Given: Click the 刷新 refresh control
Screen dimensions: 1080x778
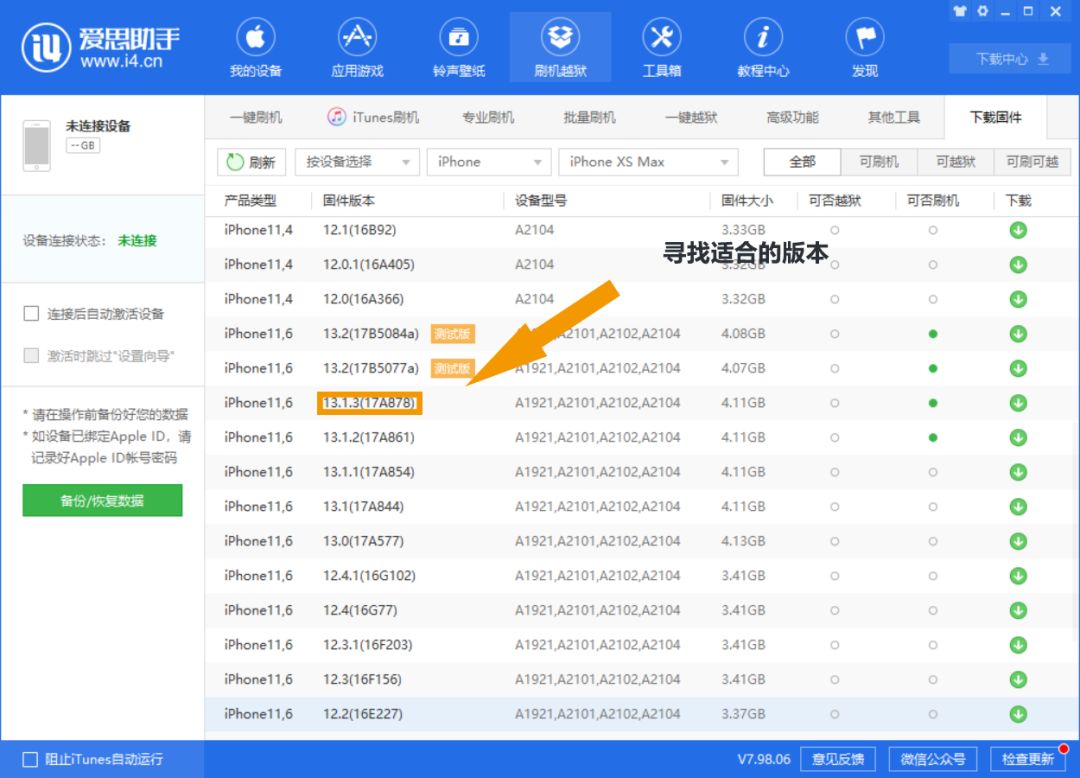Looking at the screenshot, I should point(248,161).
